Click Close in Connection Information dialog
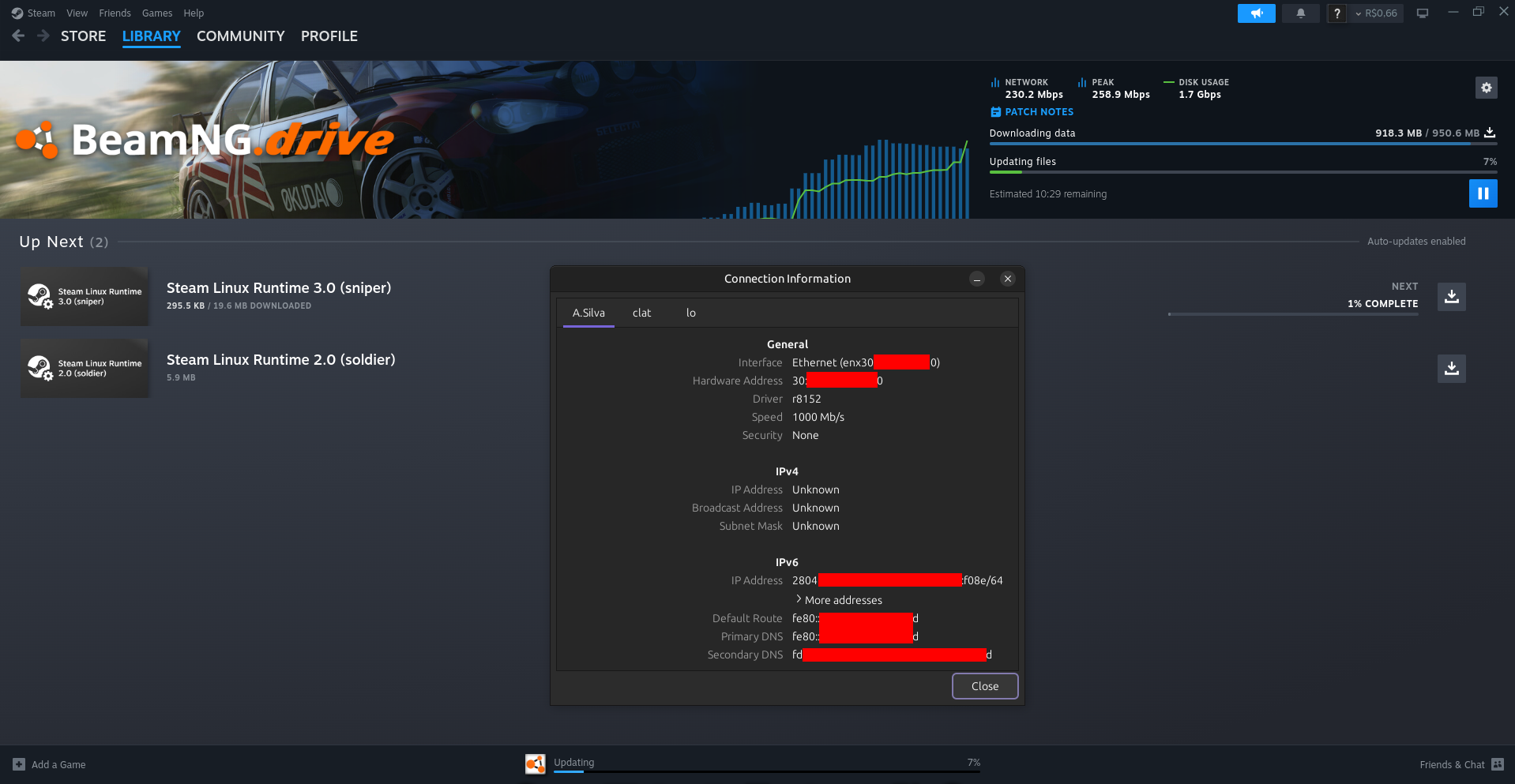The width and height of the screenshot is (1515, 784). pos(985,686)
